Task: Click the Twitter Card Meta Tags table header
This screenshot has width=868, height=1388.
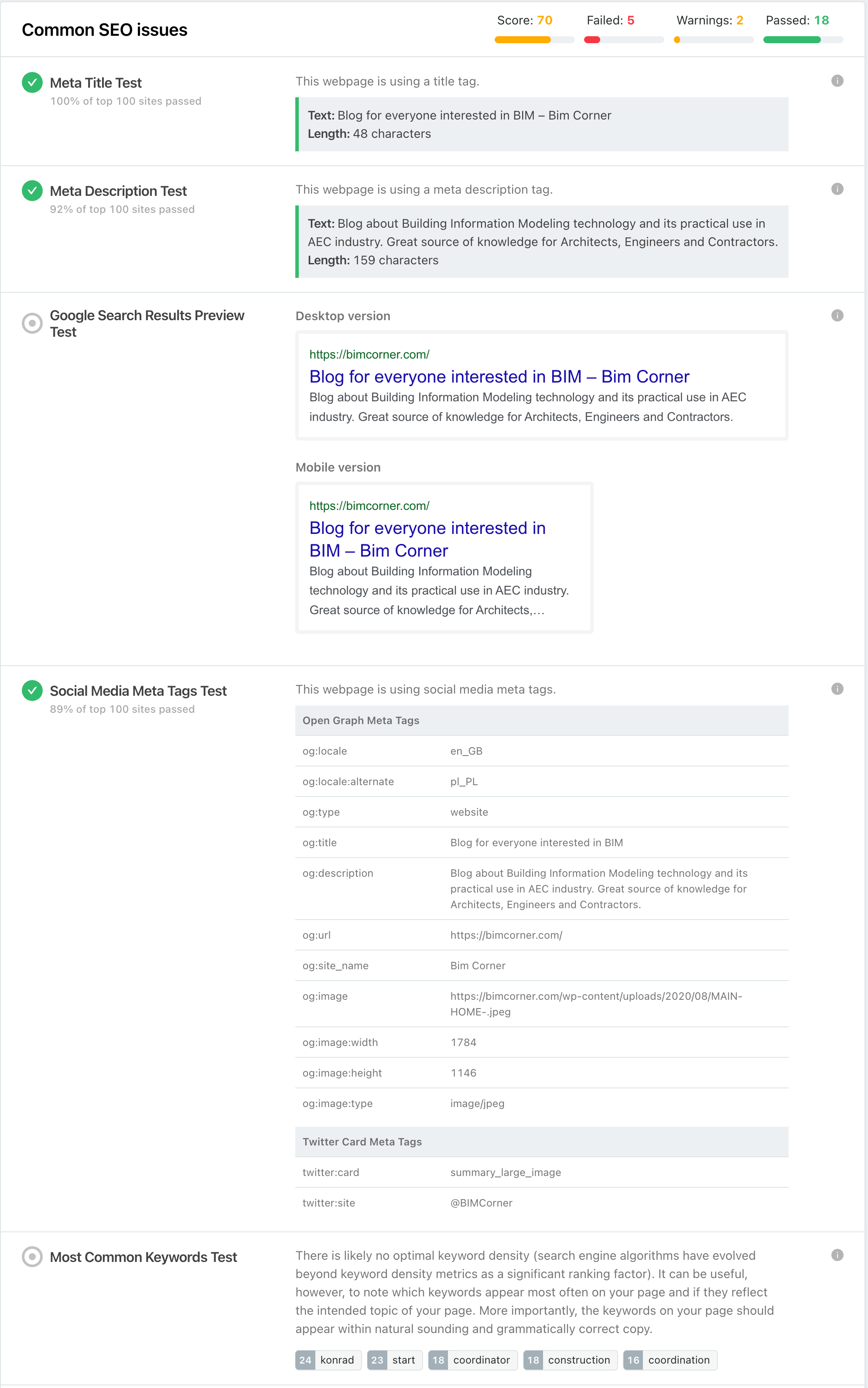Action: (x=542, y=1142)
